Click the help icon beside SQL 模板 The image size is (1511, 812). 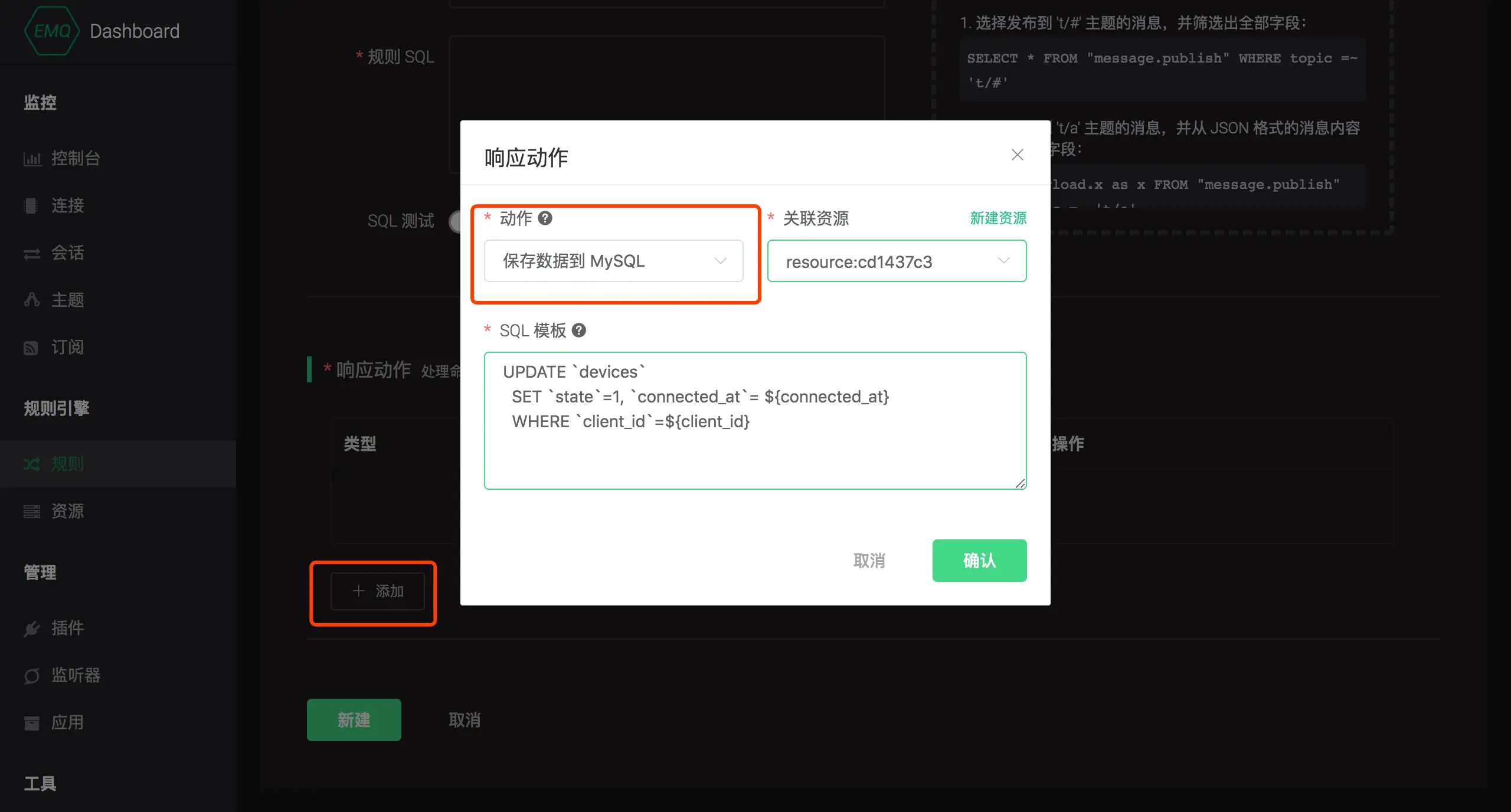(x=579, y=330)
